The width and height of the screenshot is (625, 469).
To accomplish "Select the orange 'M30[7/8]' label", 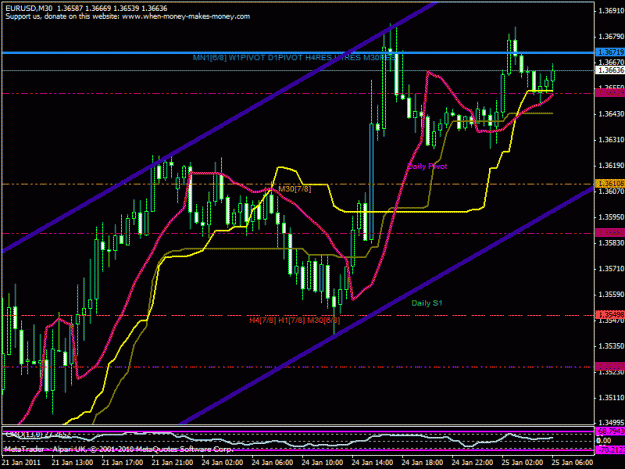I will pos(295,189).
